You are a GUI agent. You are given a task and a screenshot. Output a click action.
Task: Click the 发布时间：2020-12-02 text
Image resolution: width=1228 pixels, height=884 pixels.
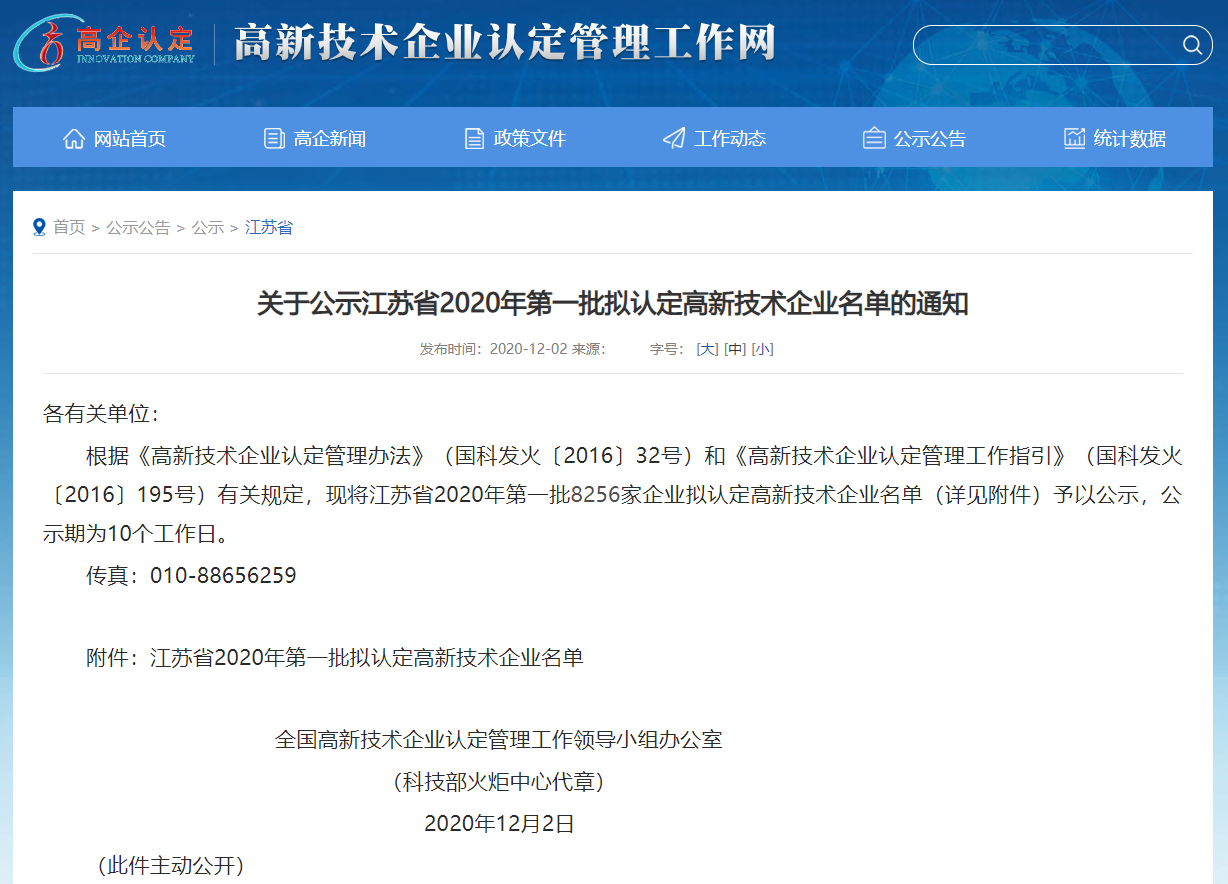coord(493,349)
